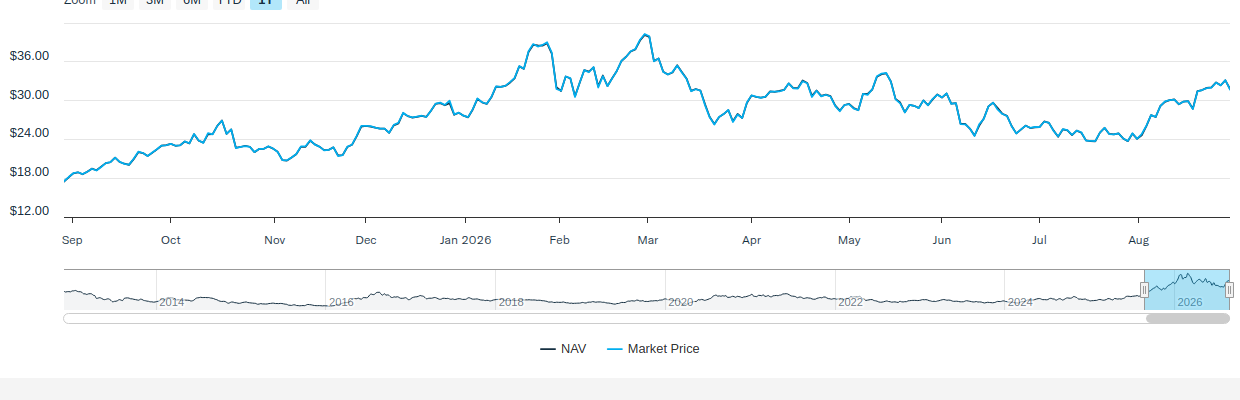Click the price line peak near Mar

(645, 35)
